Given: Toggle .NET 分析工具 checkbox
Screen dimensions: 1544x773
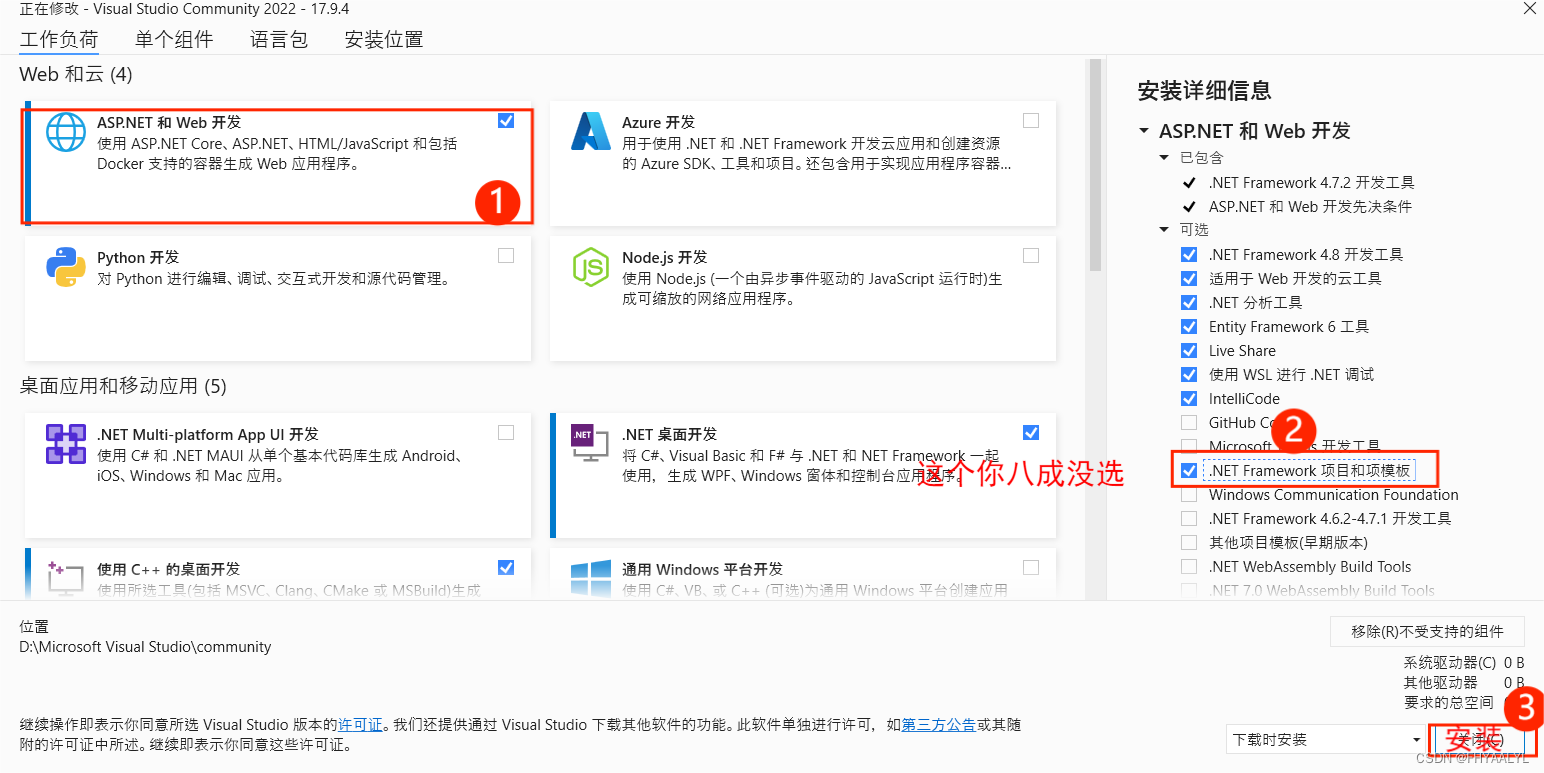Looking at the screenshot, I should (1189, 303).
